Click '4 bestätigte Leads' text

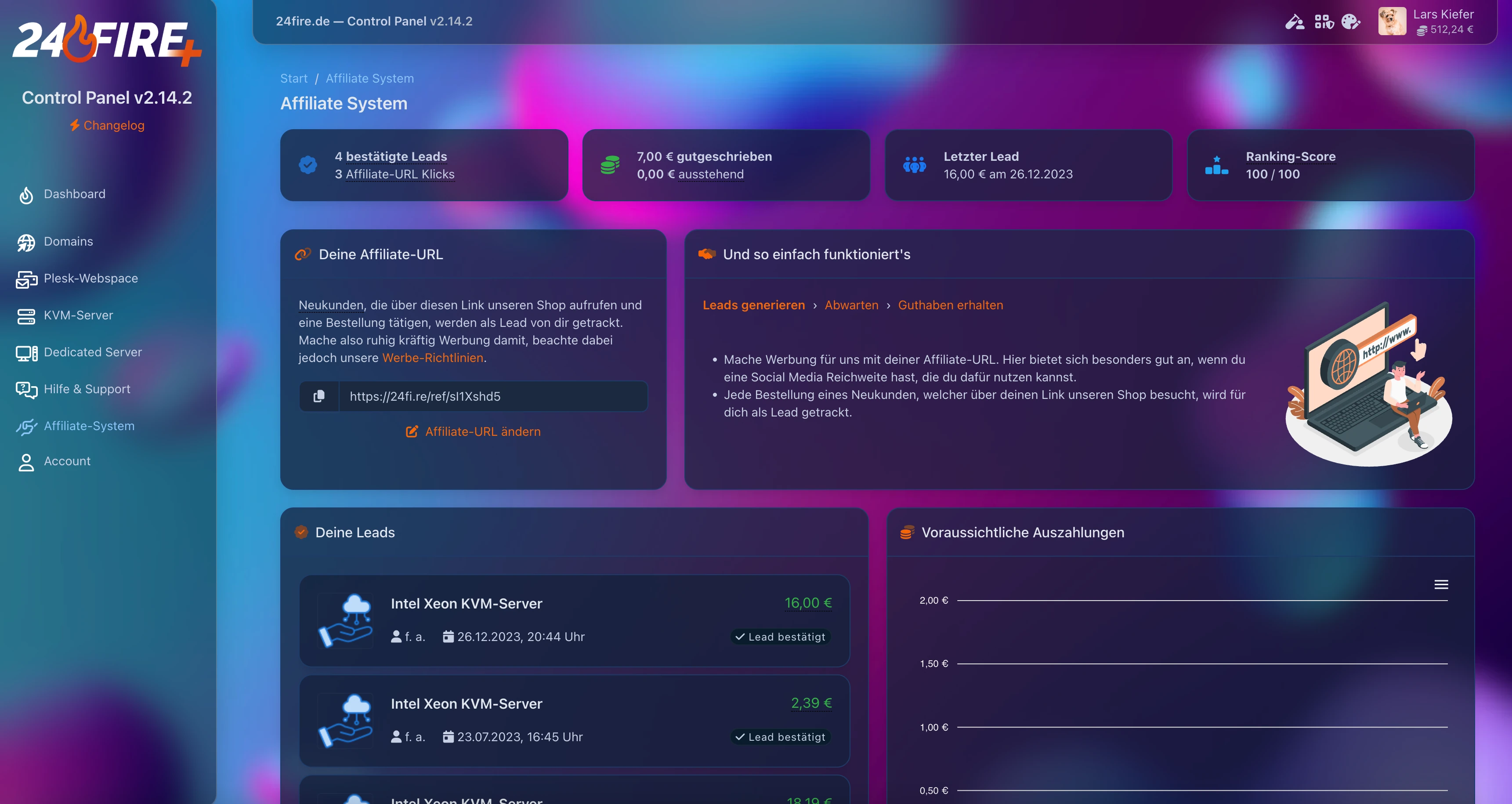pyautogui.click(x=391, y=157)
